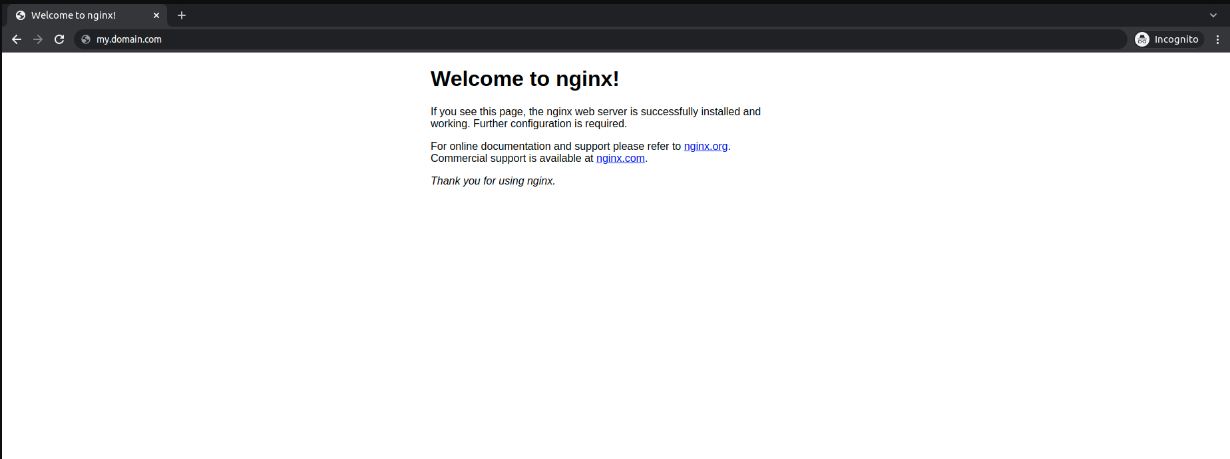Reload the current page
The width and height of the screenshot is (1230, 459).
pyautogui.click(x=59, y=39)
